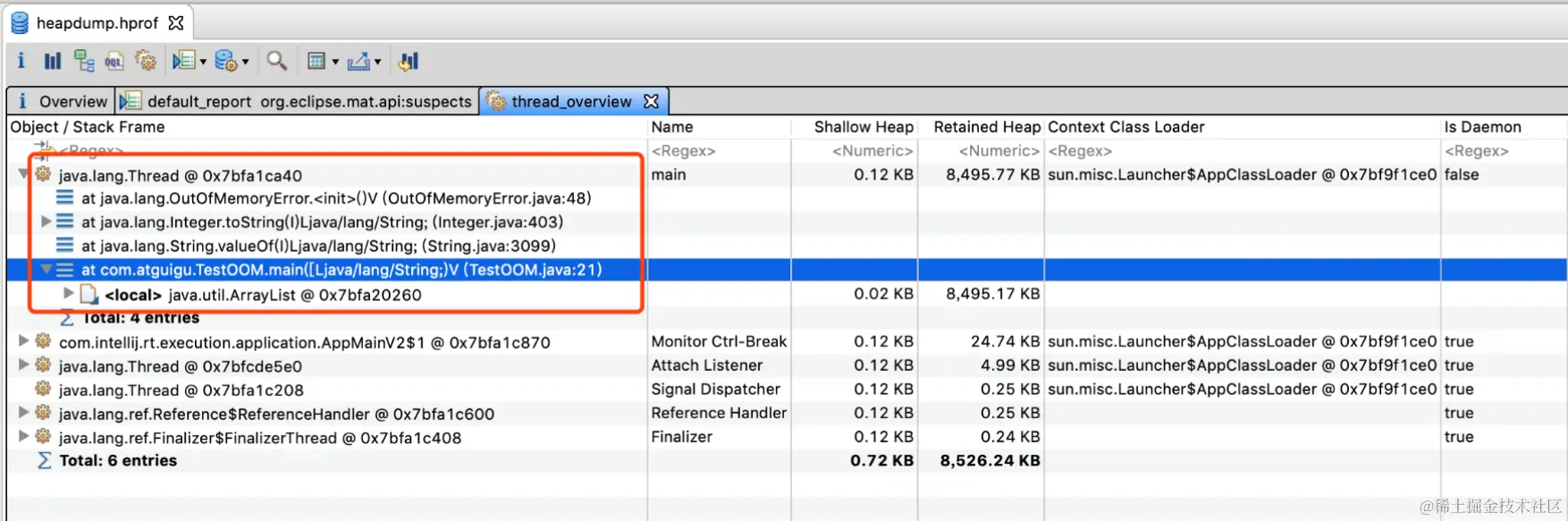
Task: Click the total retained heap 8,526.24 KB
Action: (990, 460)
